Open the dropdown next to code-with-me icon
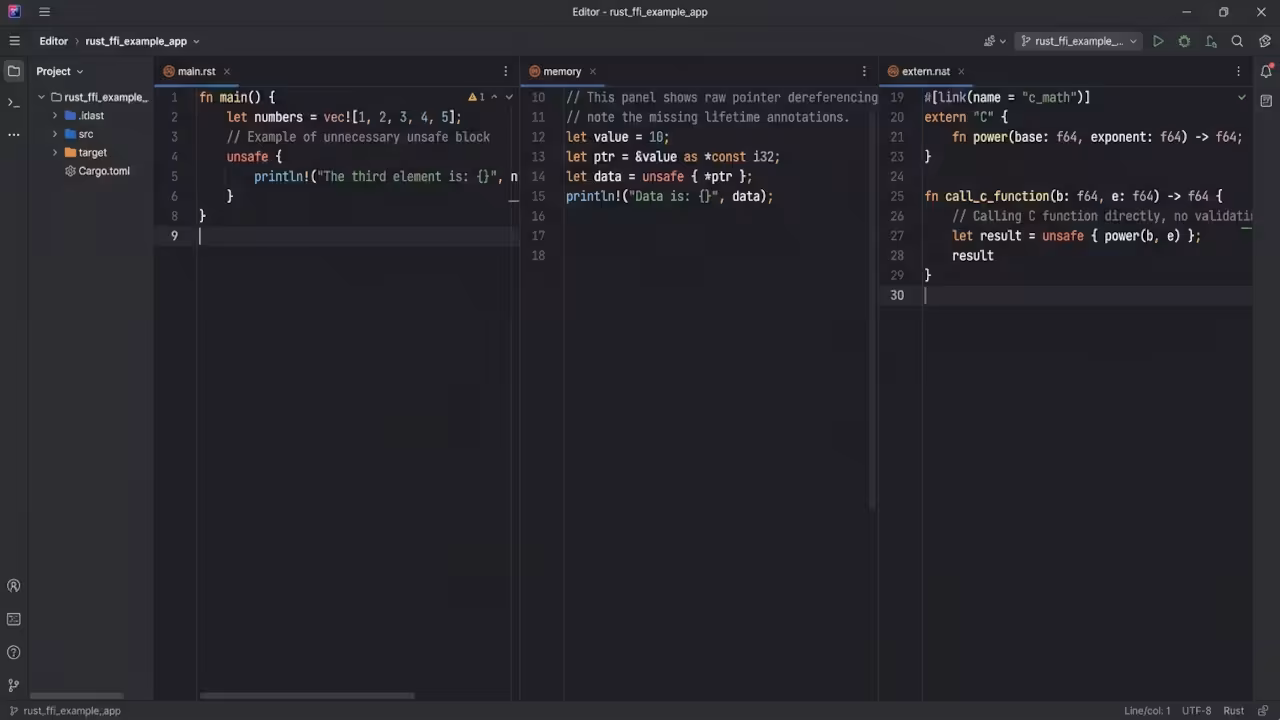 coord(1003,42)
